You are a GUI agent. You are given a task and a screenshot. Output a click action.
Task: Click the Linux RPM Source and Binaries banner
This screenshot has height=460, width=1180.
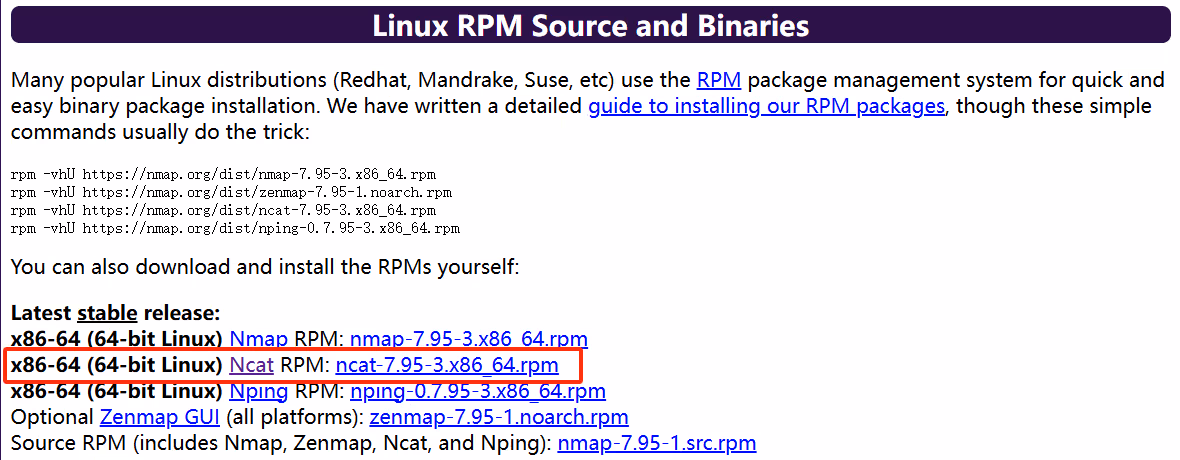[x=590, y=25]
